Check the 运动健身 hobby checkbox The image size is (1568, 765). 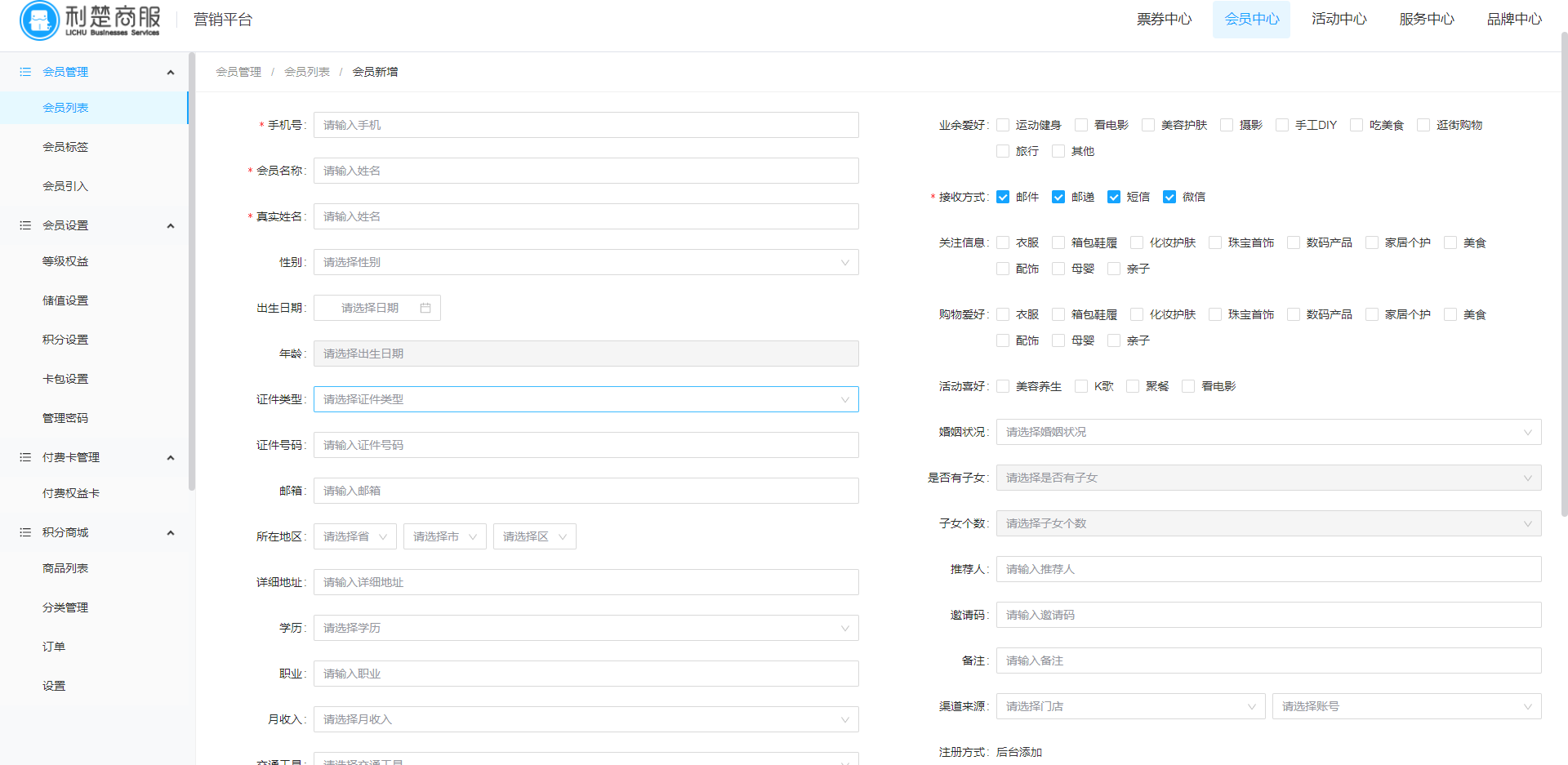[1003, 125]
